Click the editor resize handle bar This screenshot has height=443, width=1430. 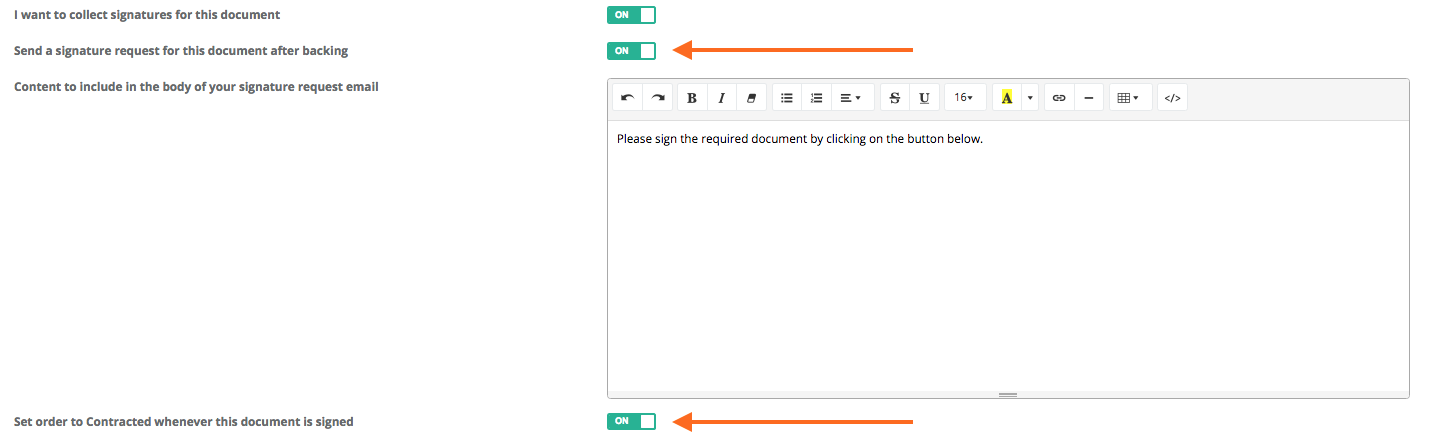click(x=1008, y=395)
